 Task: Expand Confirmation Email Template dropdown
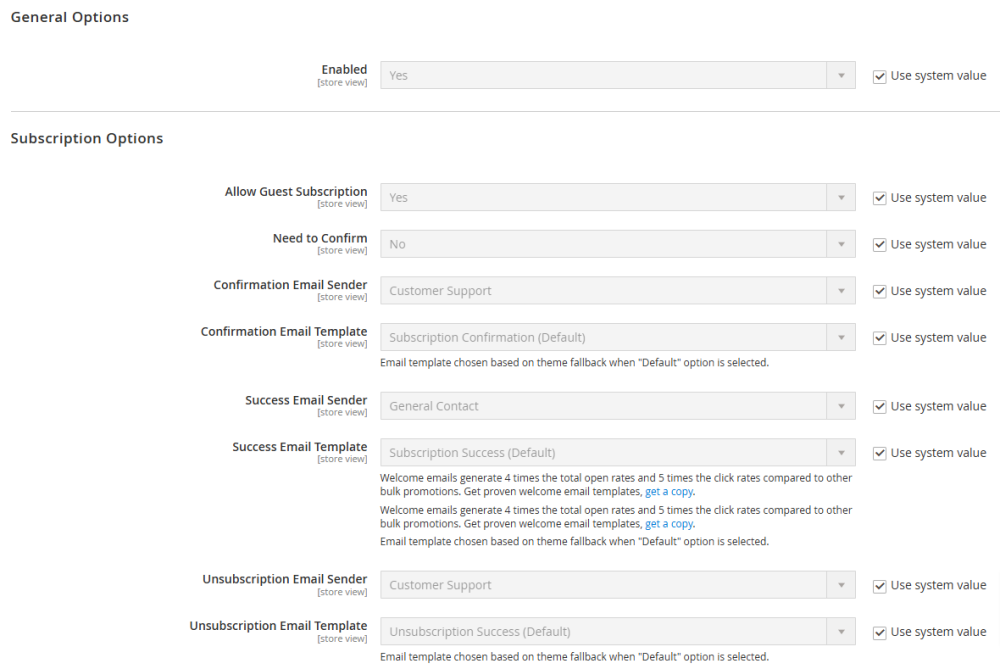[x=617, y=338]
